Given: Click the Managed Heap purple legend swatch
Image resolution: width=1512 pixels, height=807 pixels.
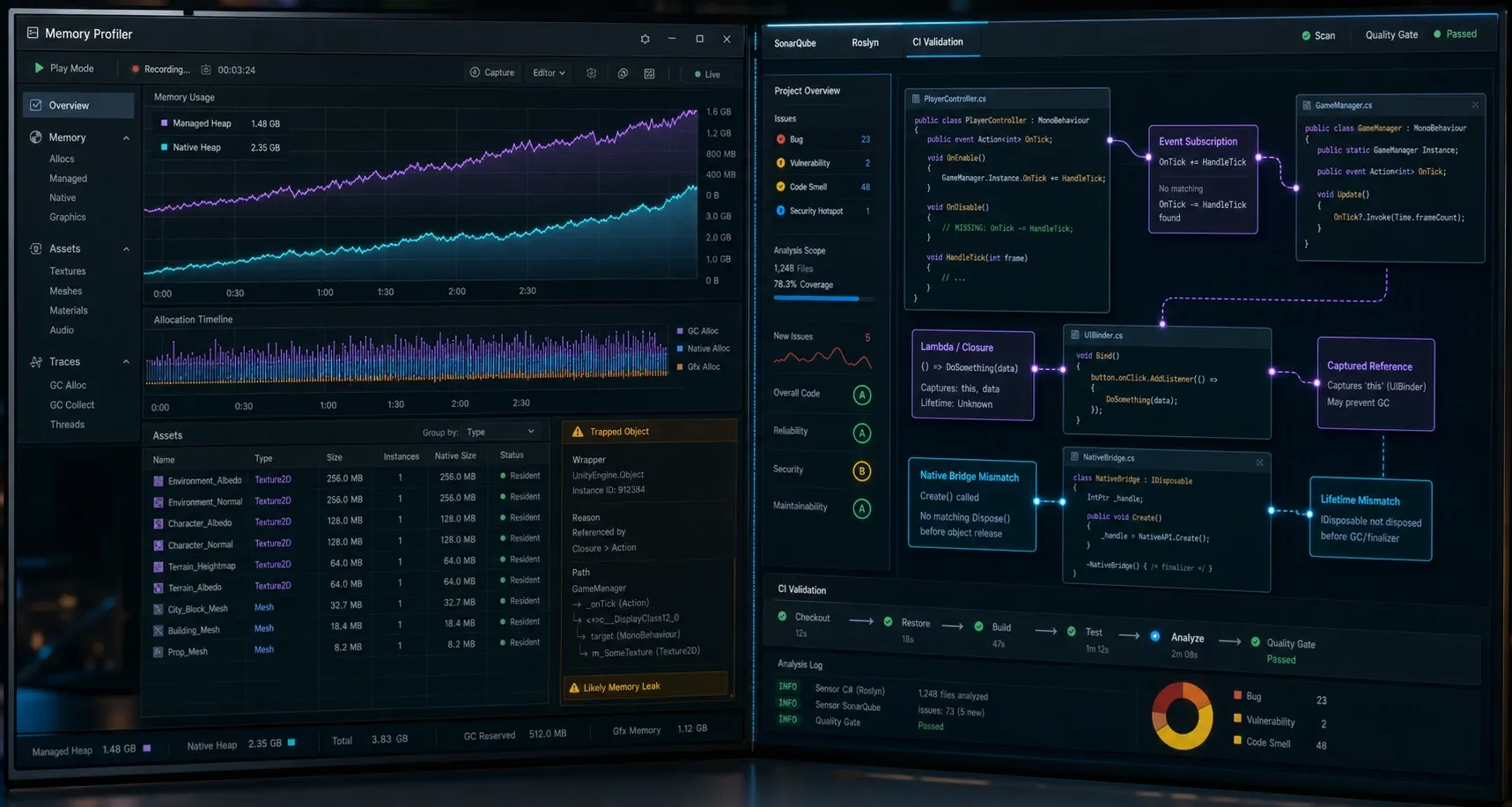Looking at the screenshot, I should (x=164, y=123).
